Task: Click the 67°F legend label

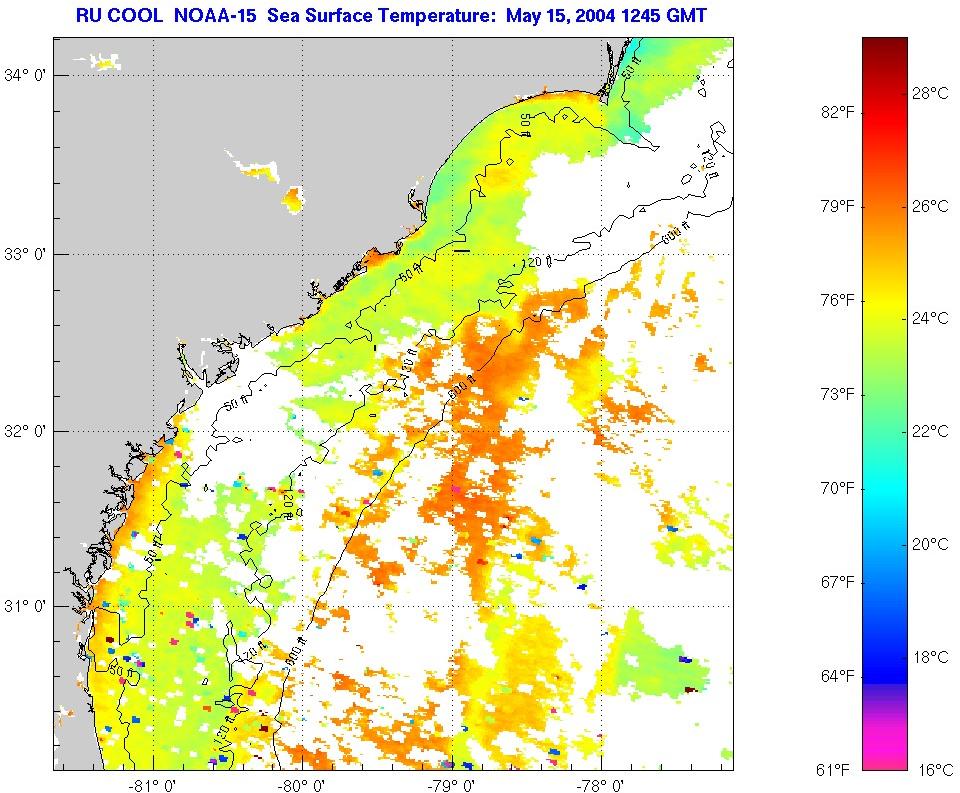Action: click(x=838, y=582)
